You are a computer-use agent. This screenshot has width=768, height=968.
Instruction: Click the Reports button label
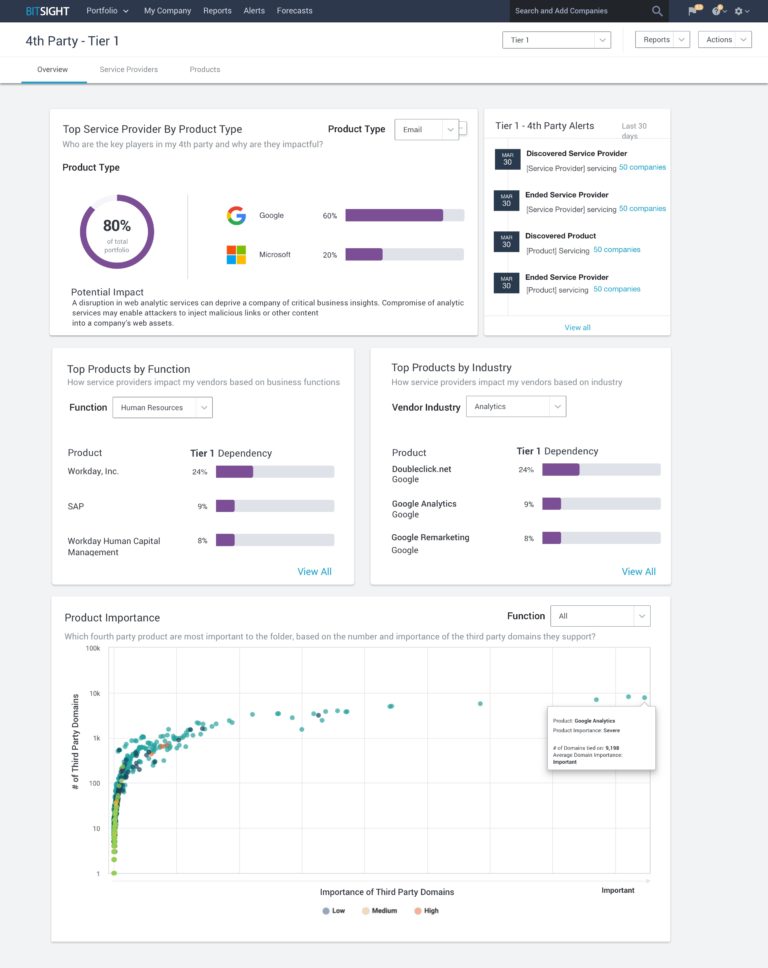(656, 40)
